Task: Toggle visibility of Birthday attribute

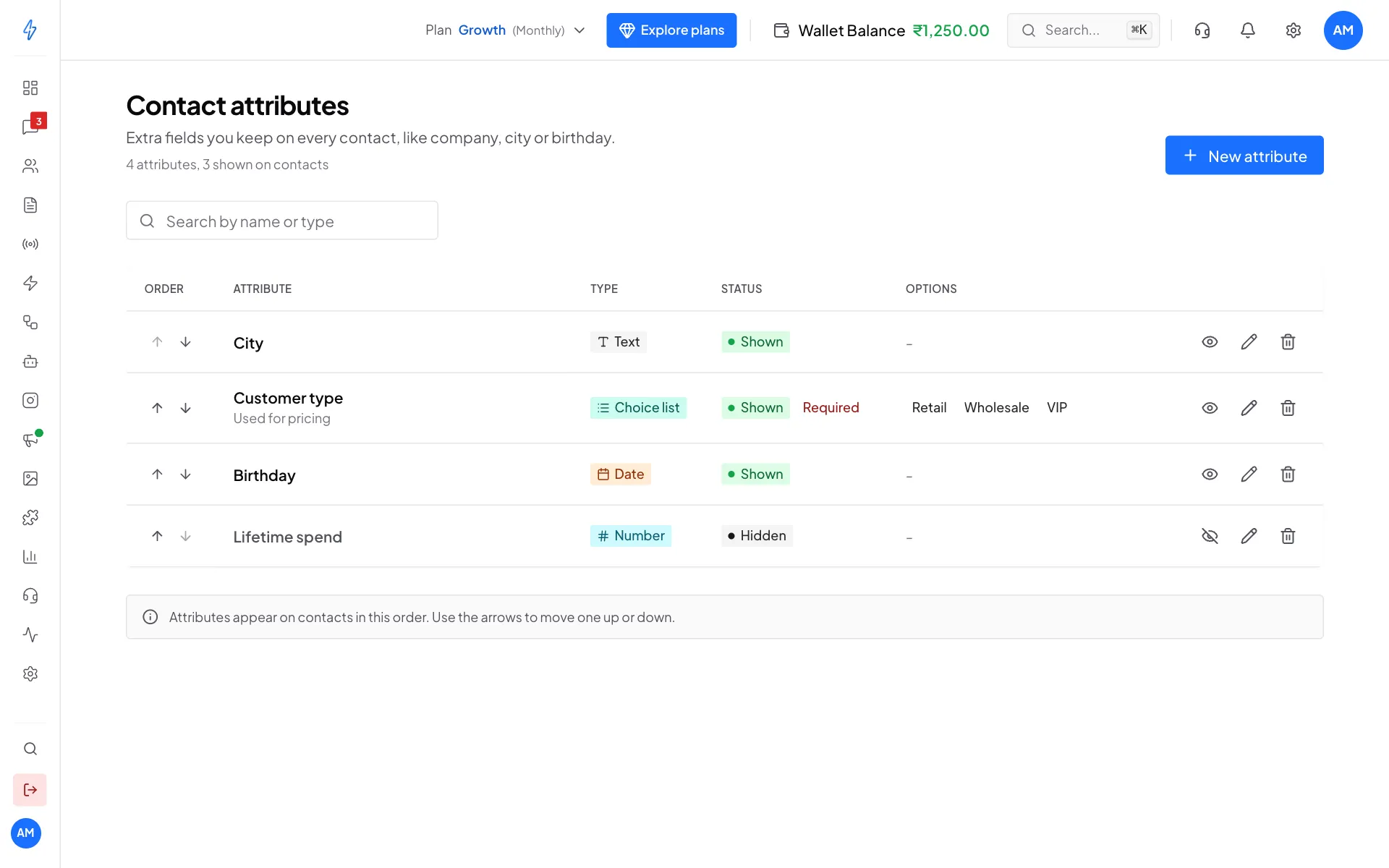Action: (1210, 475)
